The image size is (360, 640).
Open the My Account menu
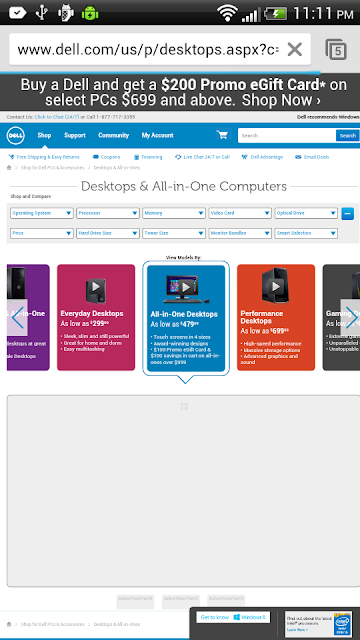(x=158, y=136)
